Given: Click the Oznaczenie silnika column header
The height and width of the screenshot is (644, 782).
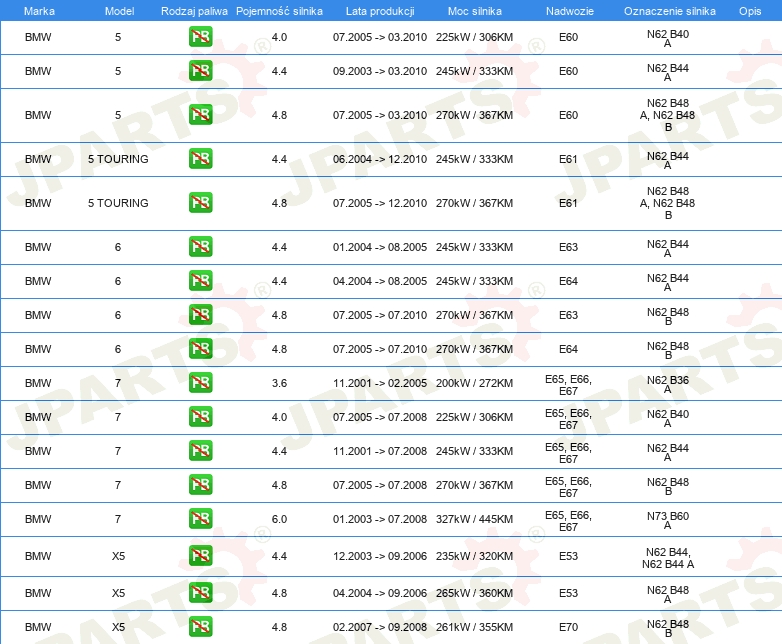Looking at the screenshot, I should 669,11.
